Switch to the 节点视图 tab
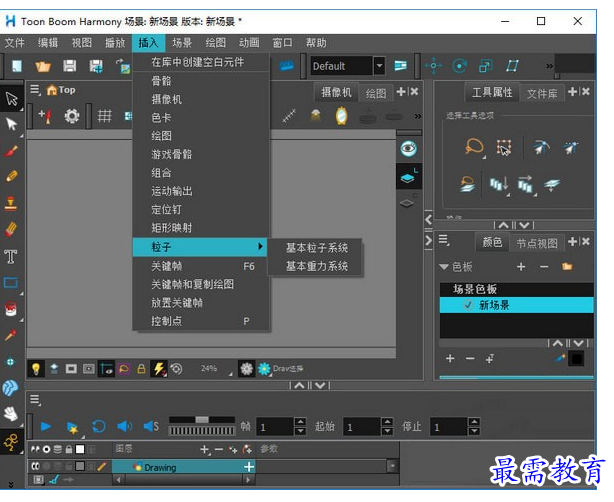Screen dimensions: 614x502 pyautogui.click(x=537, y=243)
